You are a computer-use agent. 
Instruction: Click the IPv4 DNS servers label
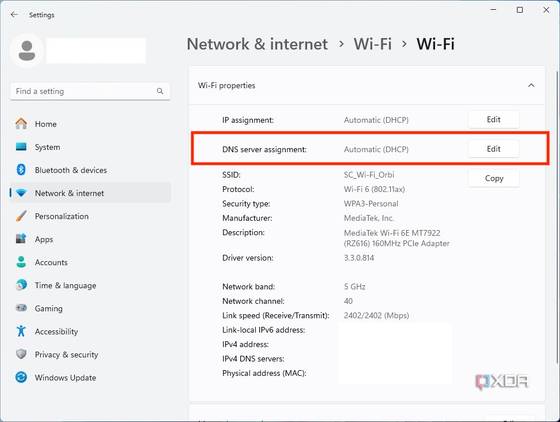(253, 358)
